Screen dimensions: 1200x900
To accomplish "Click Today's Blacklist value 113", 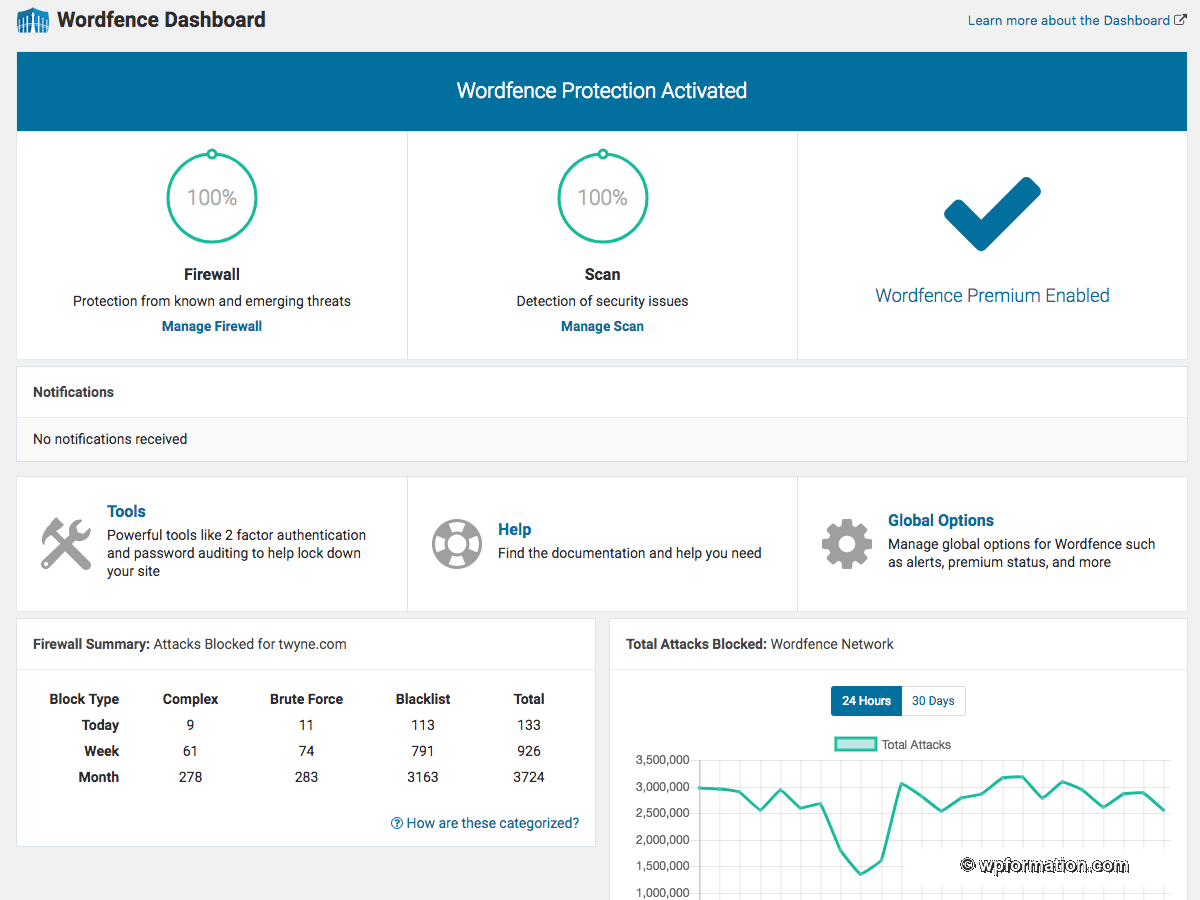I will coord(422,725).
